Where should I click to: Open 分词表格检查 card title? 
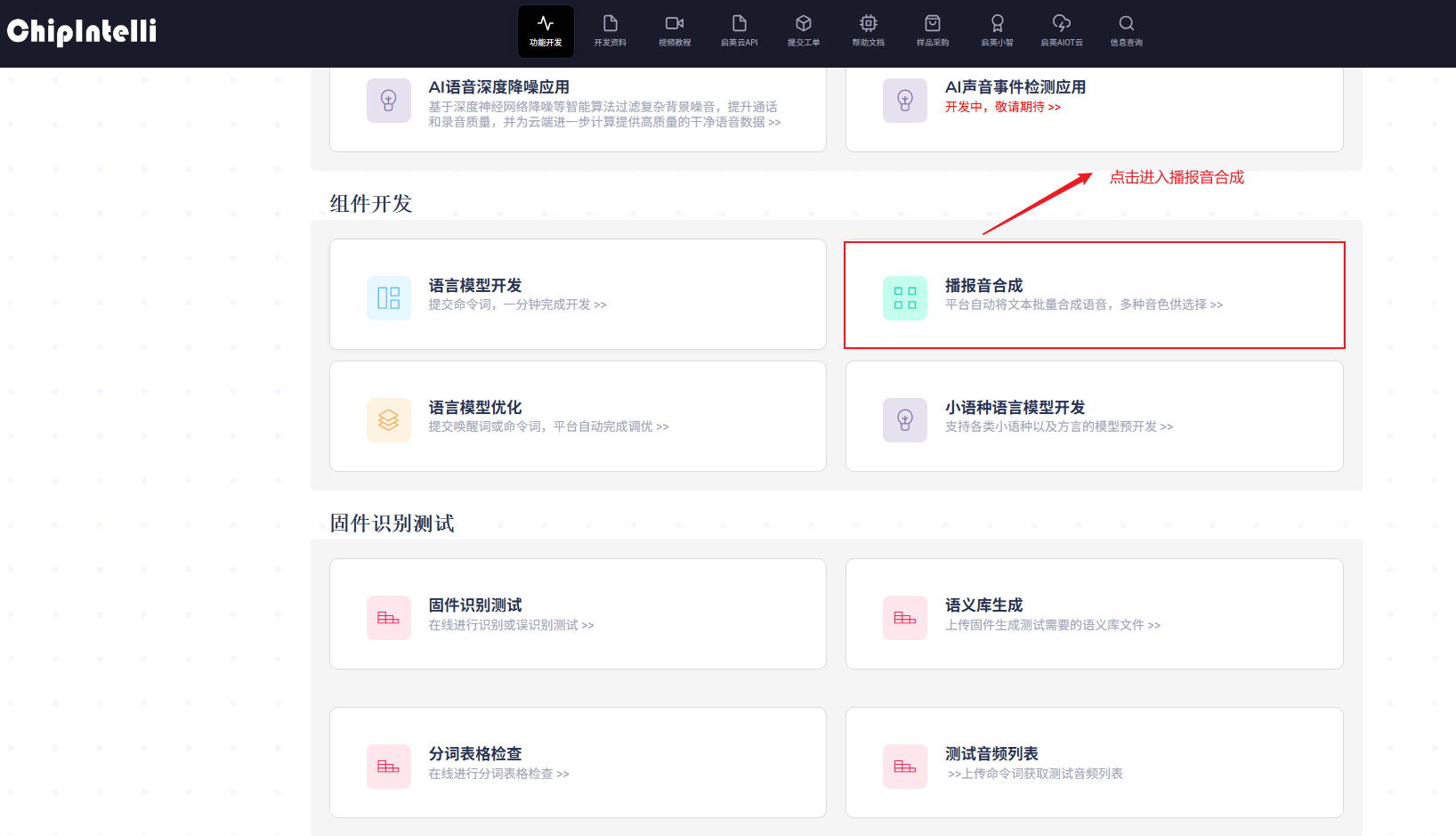coord(475,754)
